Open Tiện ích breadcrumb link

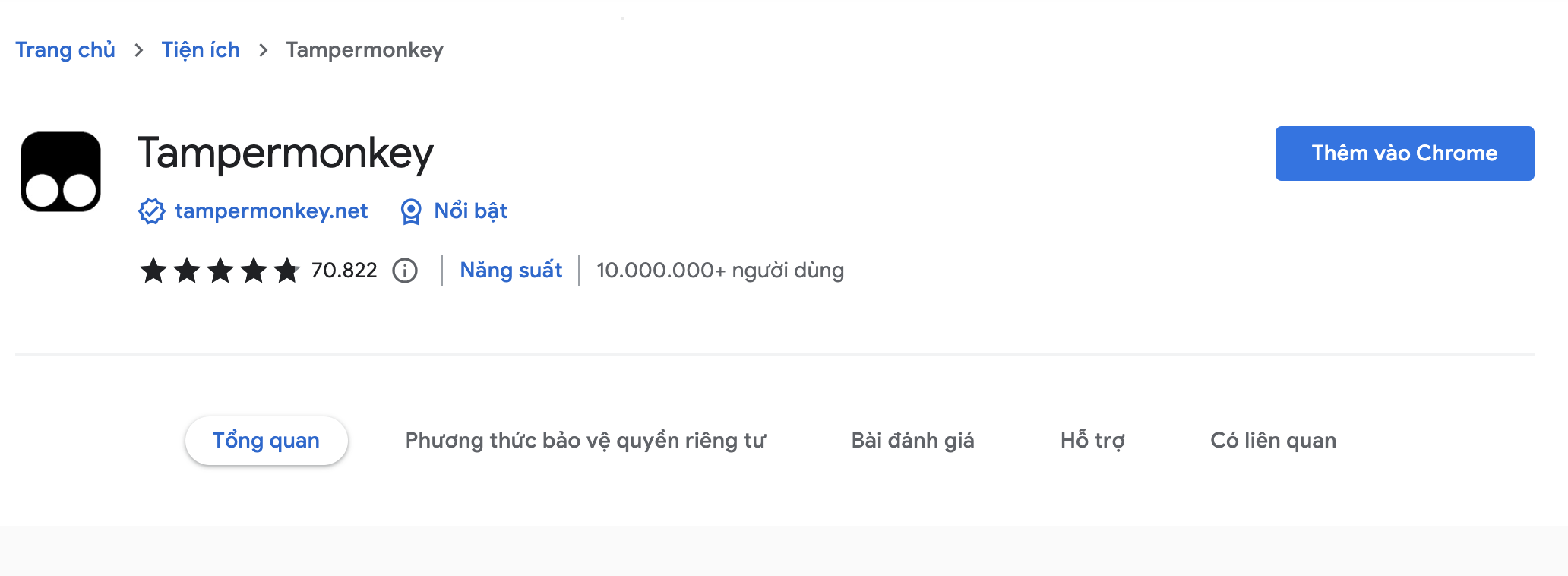pos(201,50)
